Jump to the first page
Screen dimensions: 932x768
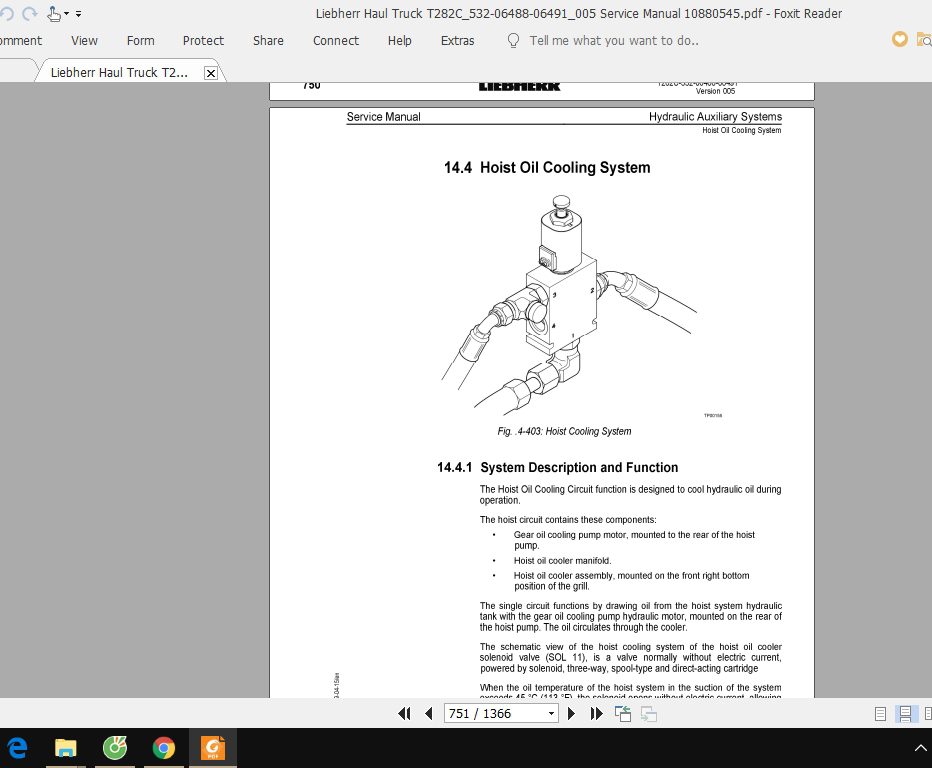point(405,713)
